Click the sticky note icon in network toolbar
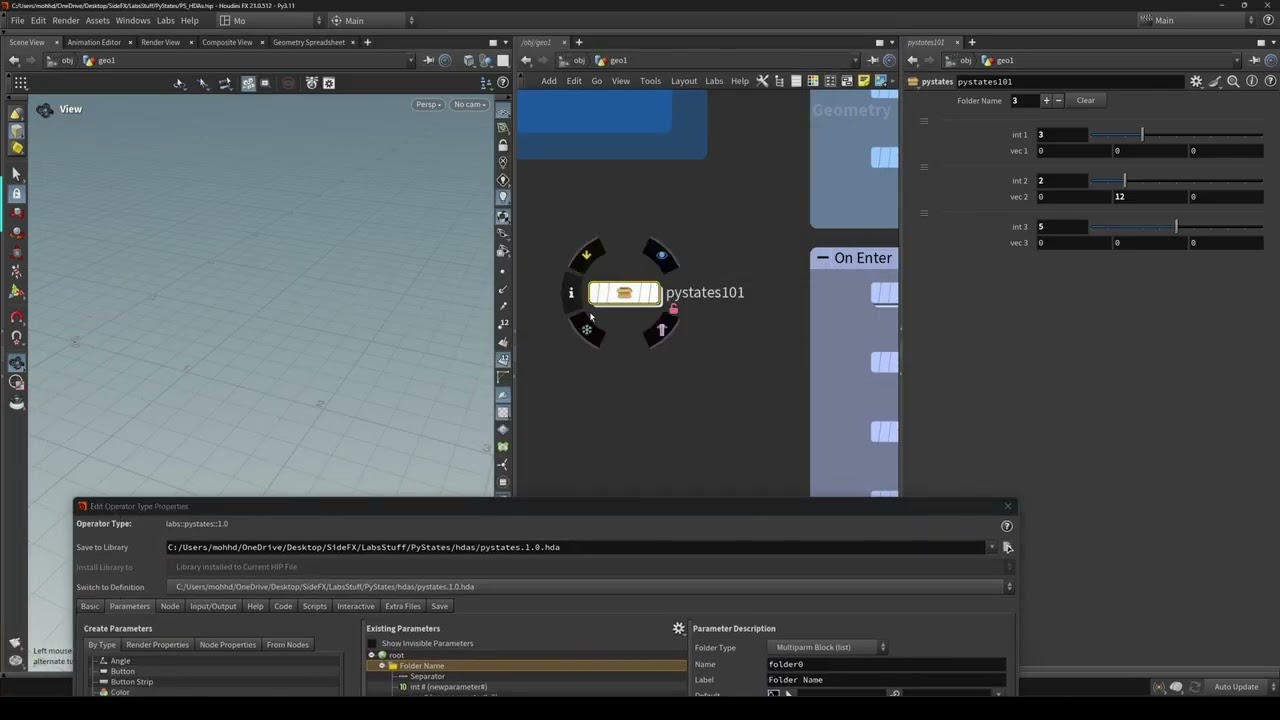Viewport: 1280px width, 720px height. [863, 81]
